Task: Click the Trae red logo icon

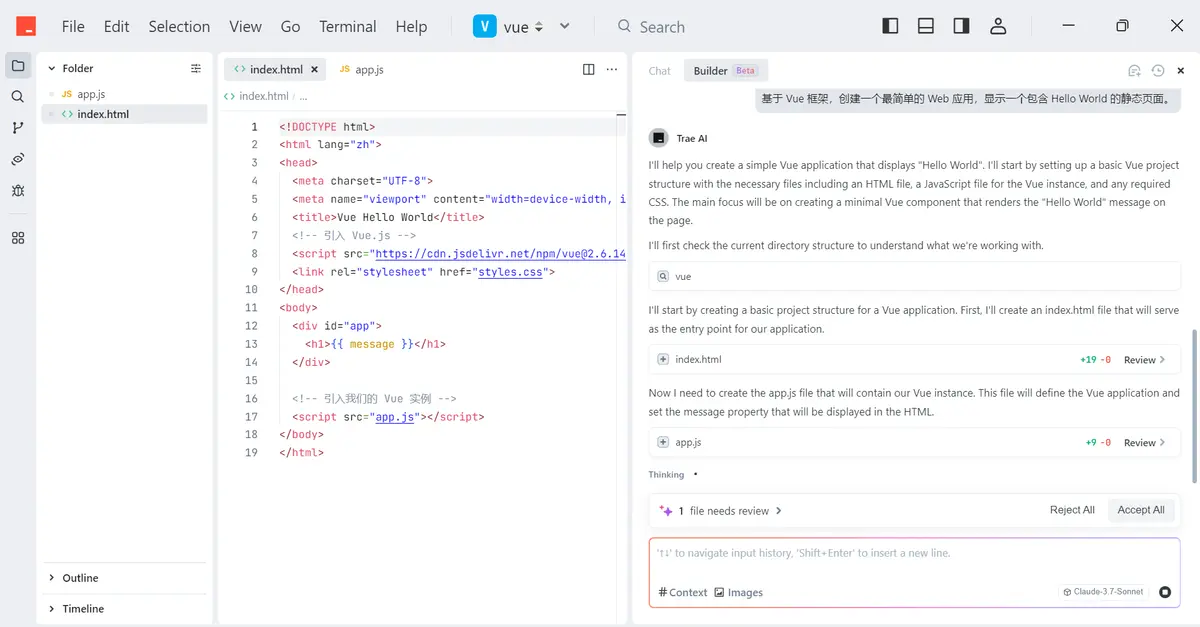Action: (x=26, y=26)
